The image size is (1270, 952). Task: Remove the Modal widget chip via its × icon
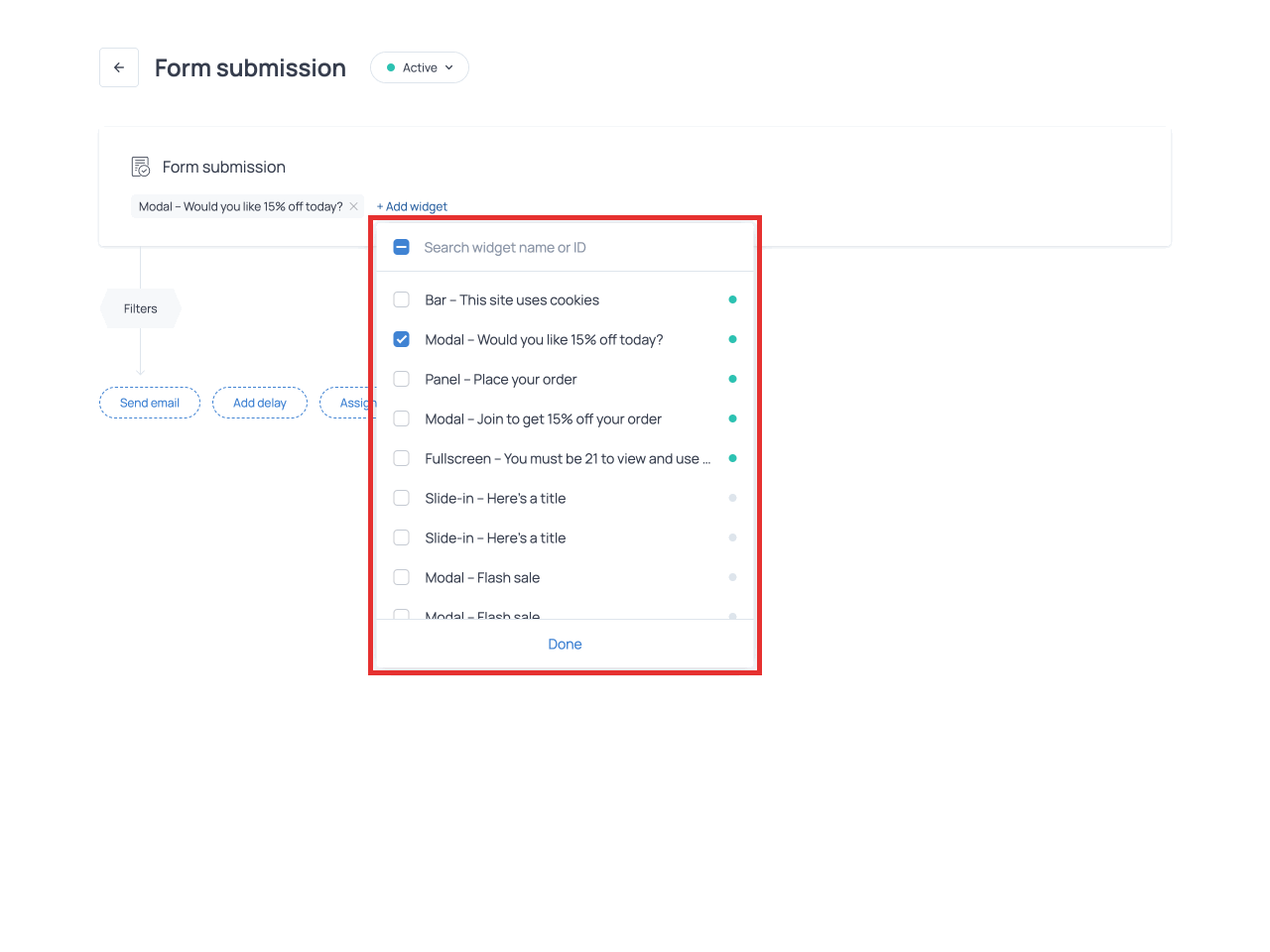point(353,206)
